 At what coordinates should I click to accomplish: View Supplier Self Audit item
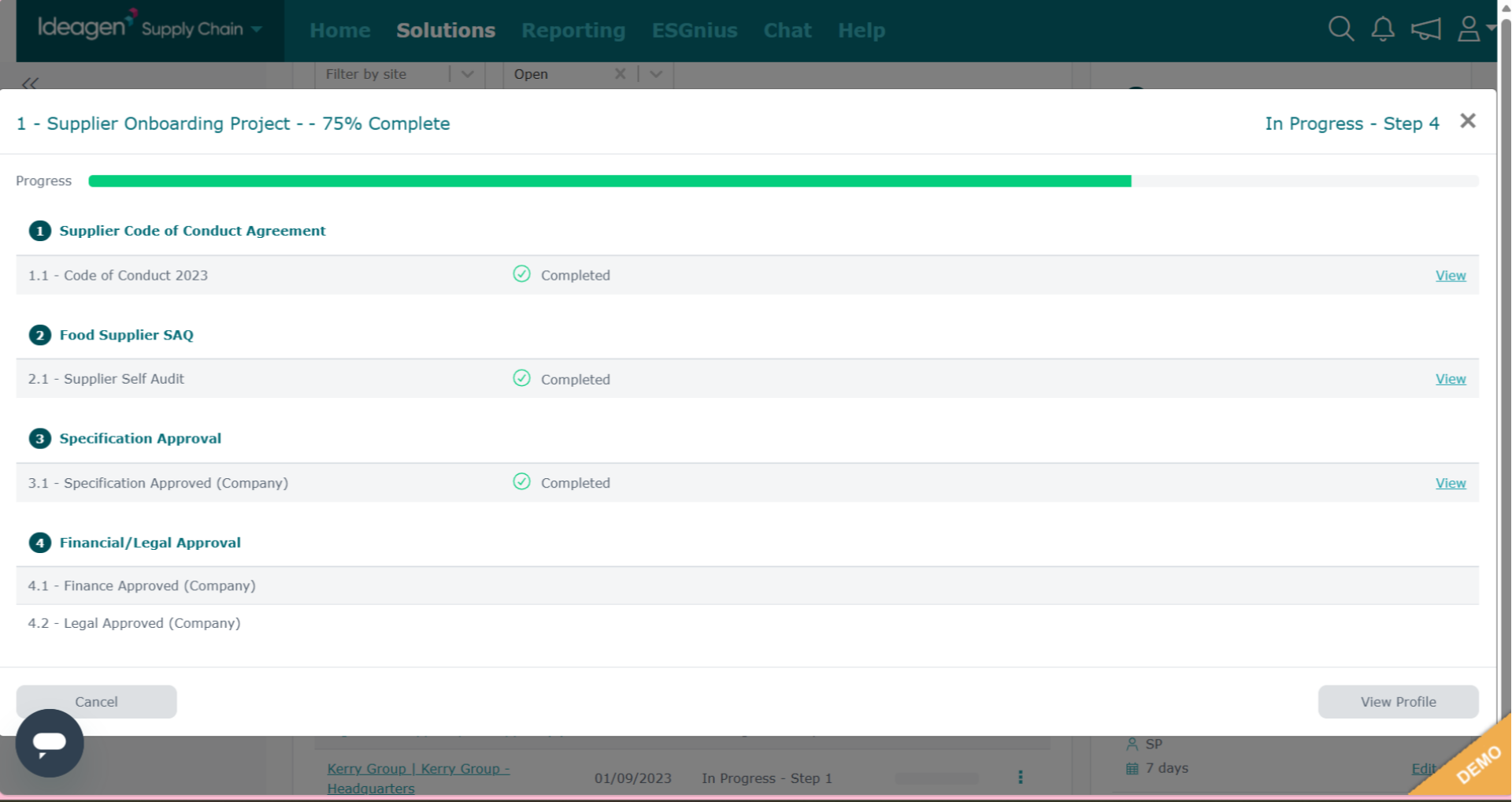(x=1451, y=379)
